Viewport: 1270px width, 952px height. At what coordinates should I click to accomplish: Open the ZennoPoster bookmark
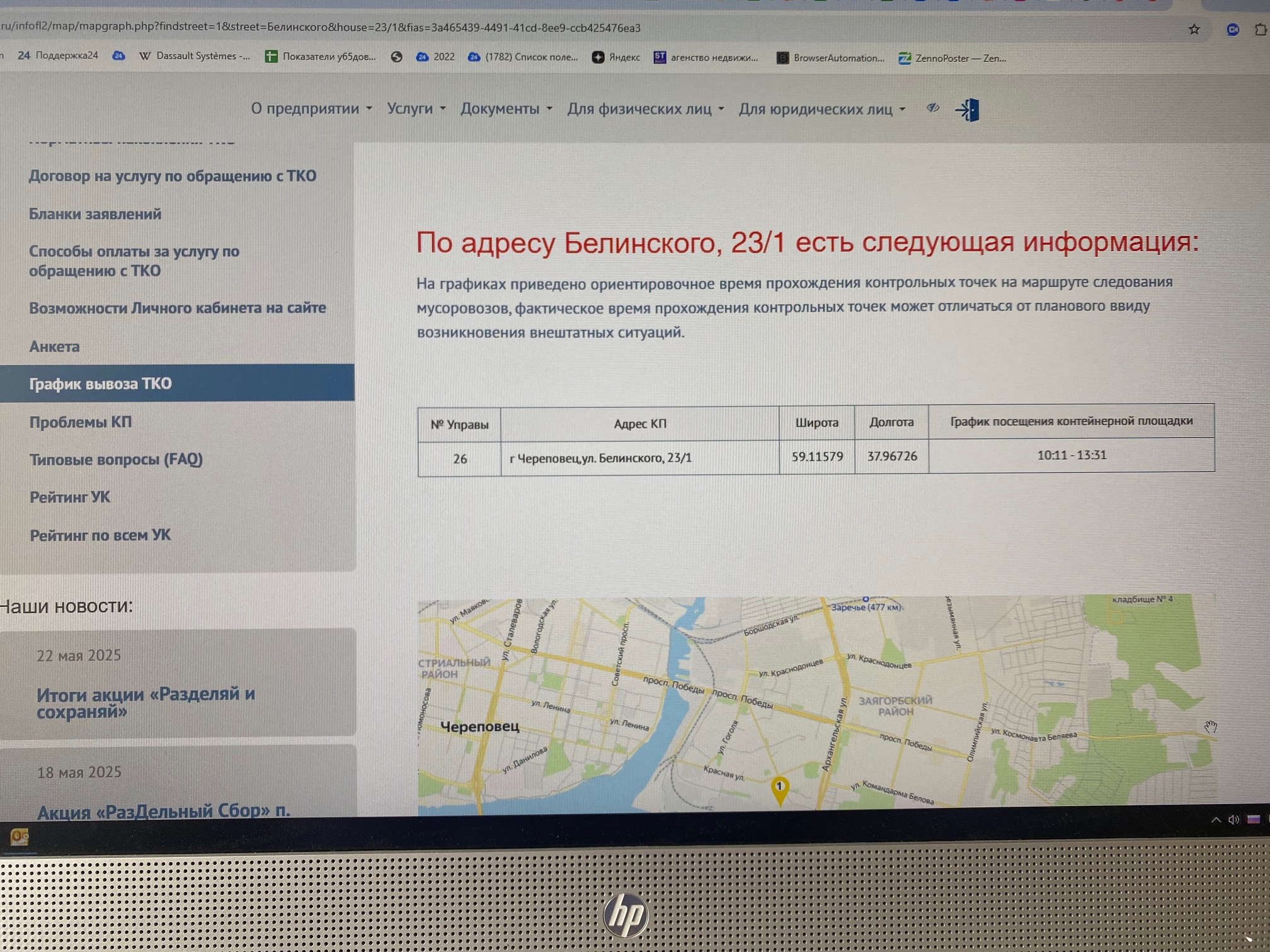coord(952,58)
